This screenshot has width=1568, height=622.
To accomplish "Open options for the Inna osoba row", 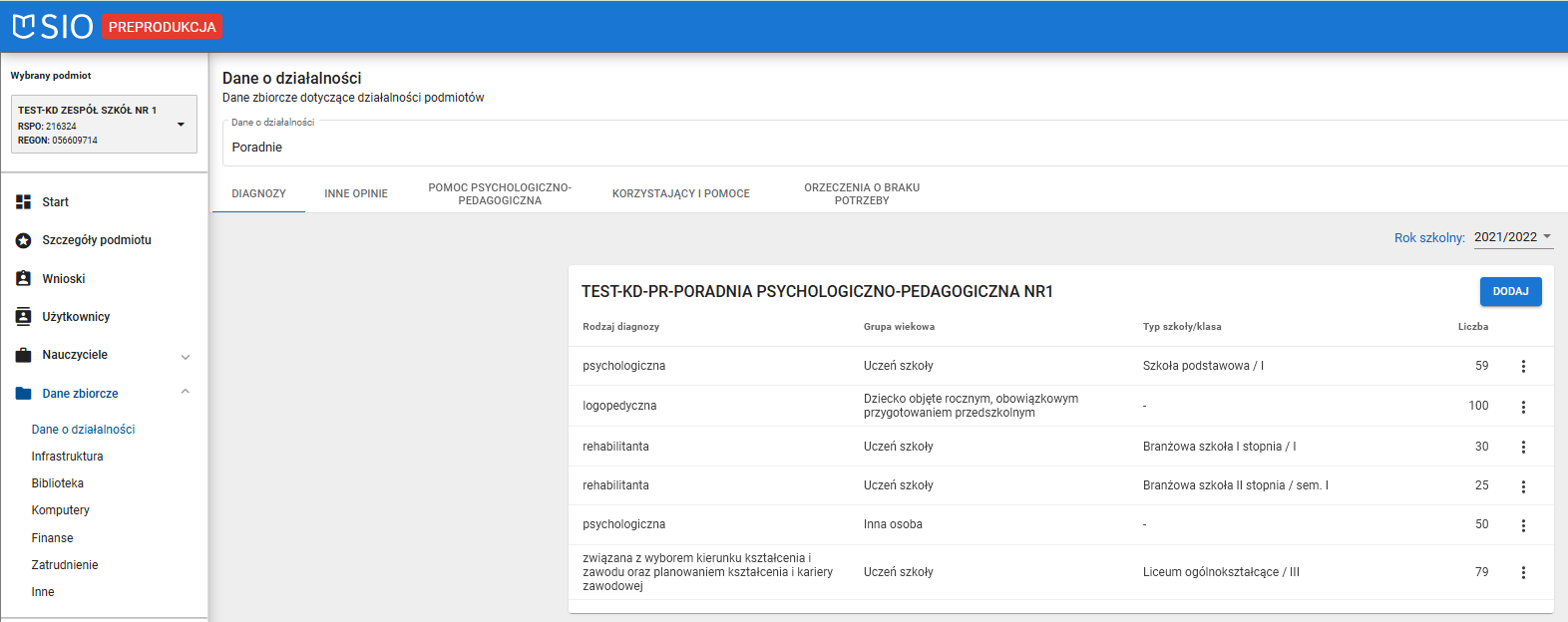I will tap(1523, 525).
